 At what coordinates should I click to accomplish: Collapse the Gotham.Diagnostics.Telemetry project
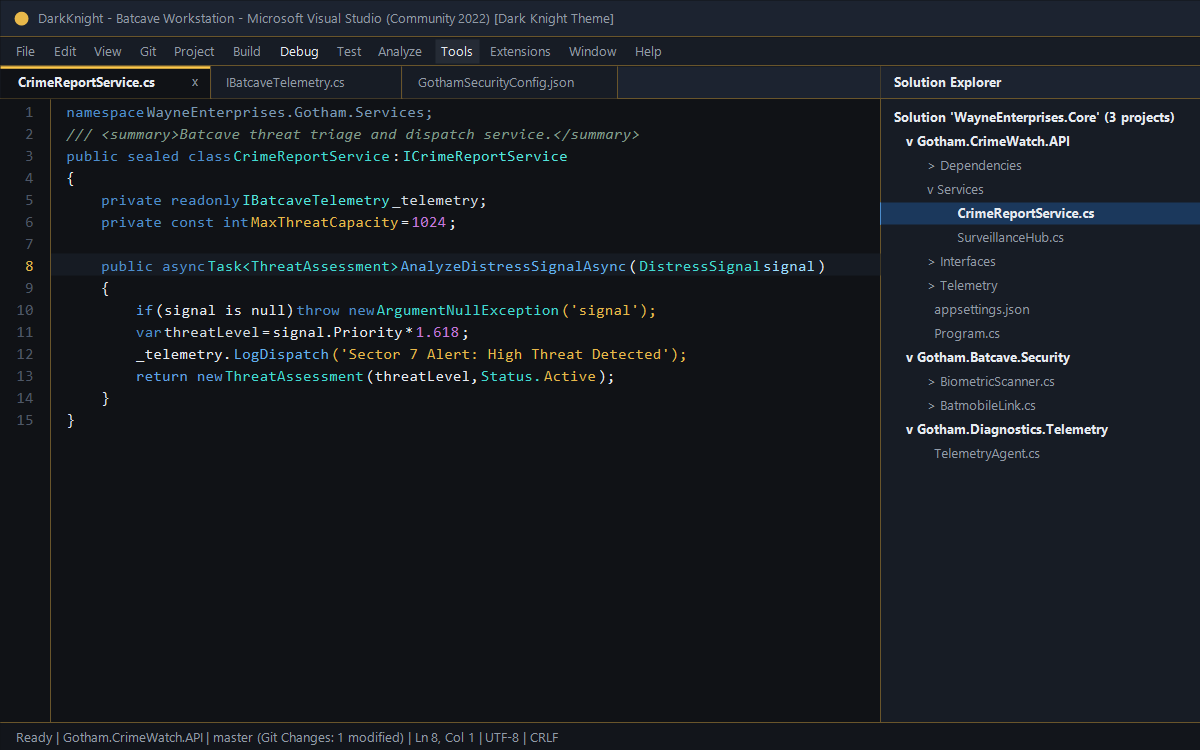pos(910,429)
